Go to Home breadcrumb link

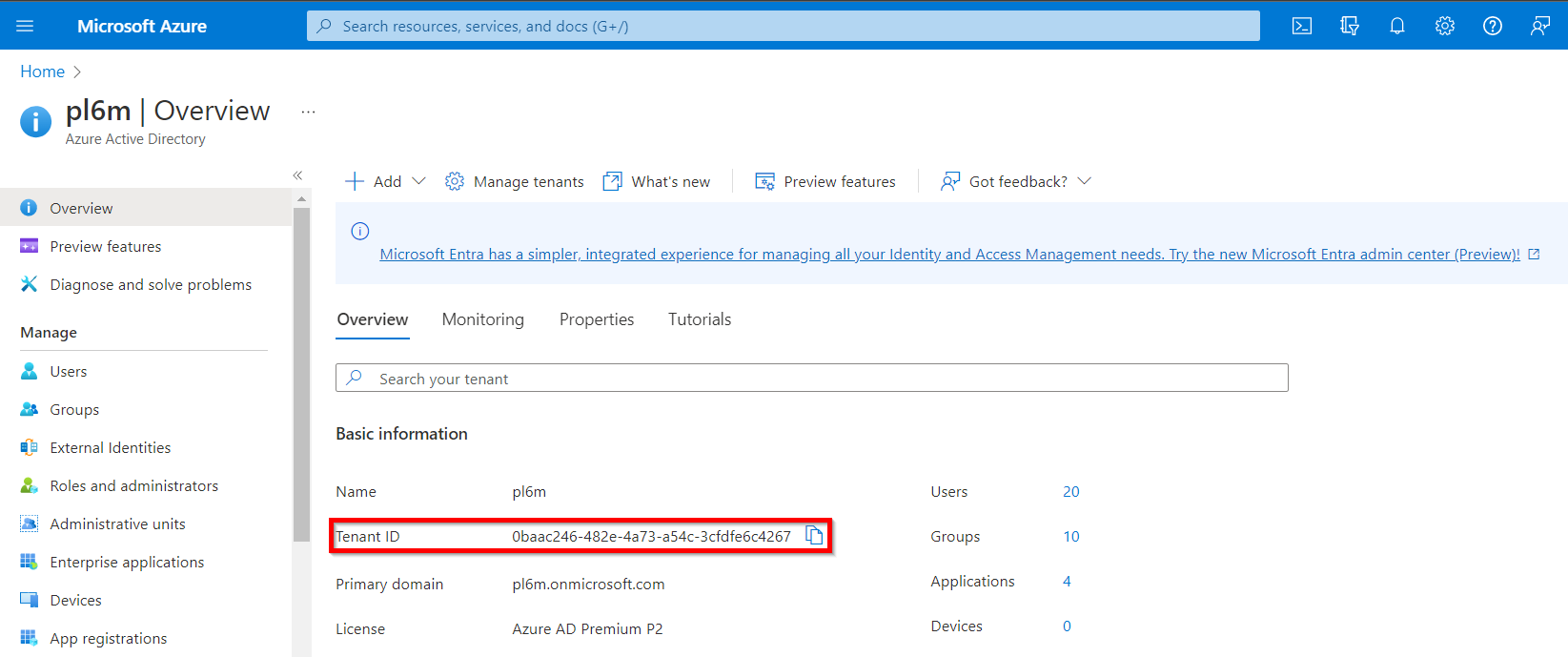click(43, 72)
